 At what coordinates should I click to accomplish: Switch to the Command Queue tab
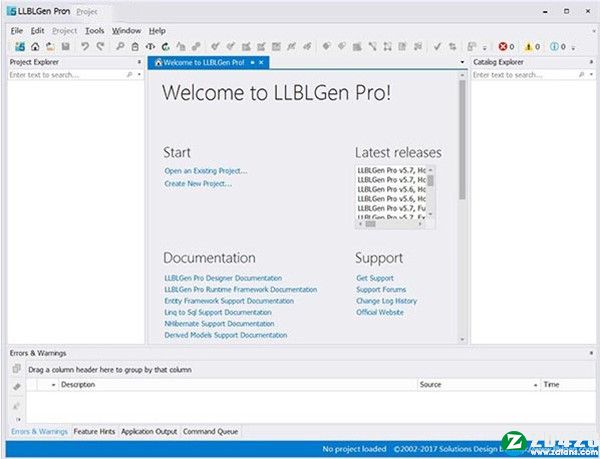[x=210, y=431]
